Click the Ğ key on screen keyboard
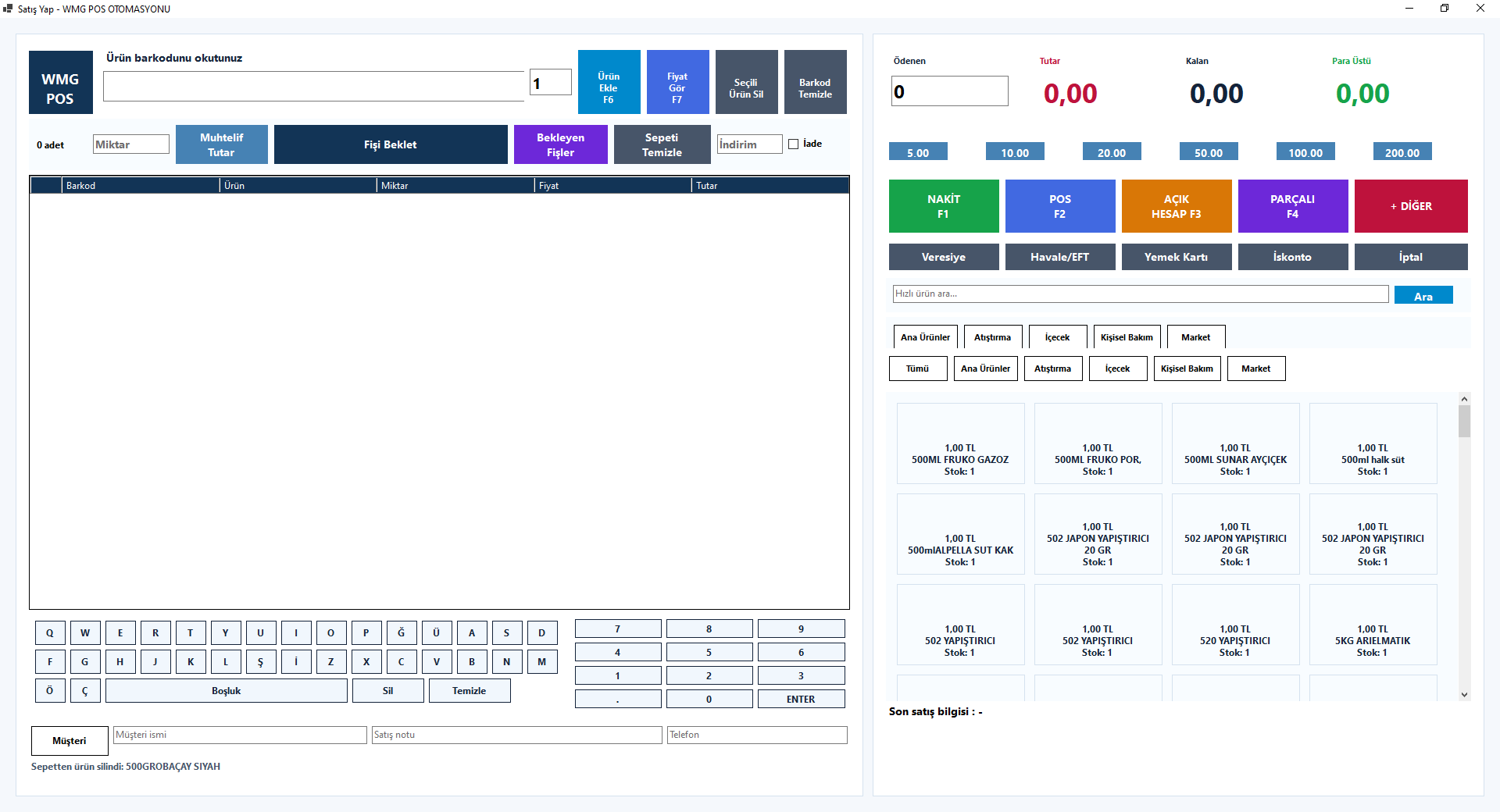Screen dimensions: 1500x812 (402, 632)
